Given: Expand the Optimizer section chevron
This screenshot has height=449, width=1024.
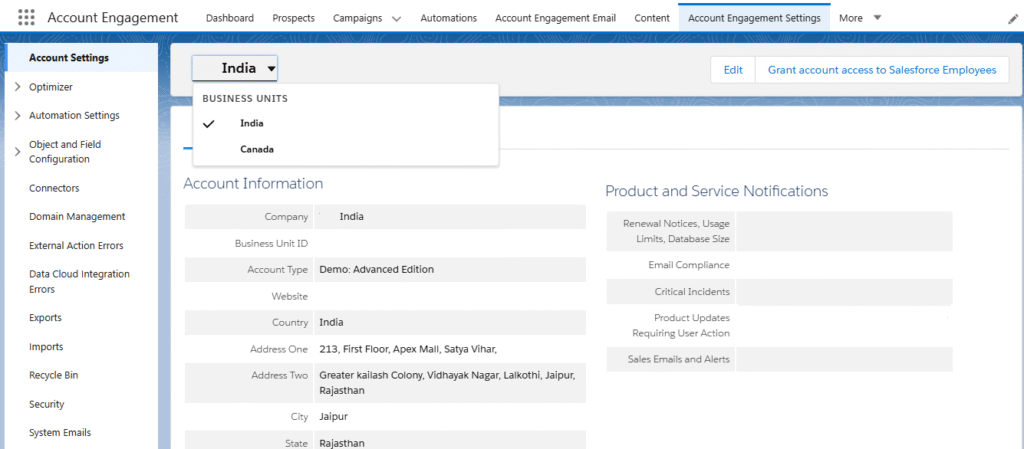Looking at the screenshot, I should click(x=18, y=87).
